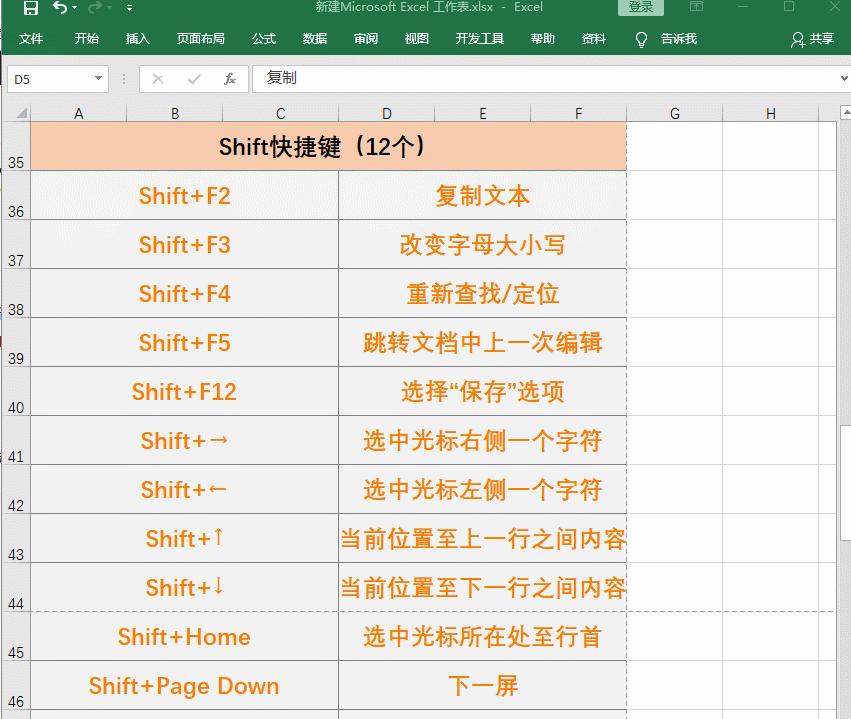Click the 登录 (Sign in) button
The width and height of the screenshot is (851, 719).
pyautogui.click(x=640, y=6)
